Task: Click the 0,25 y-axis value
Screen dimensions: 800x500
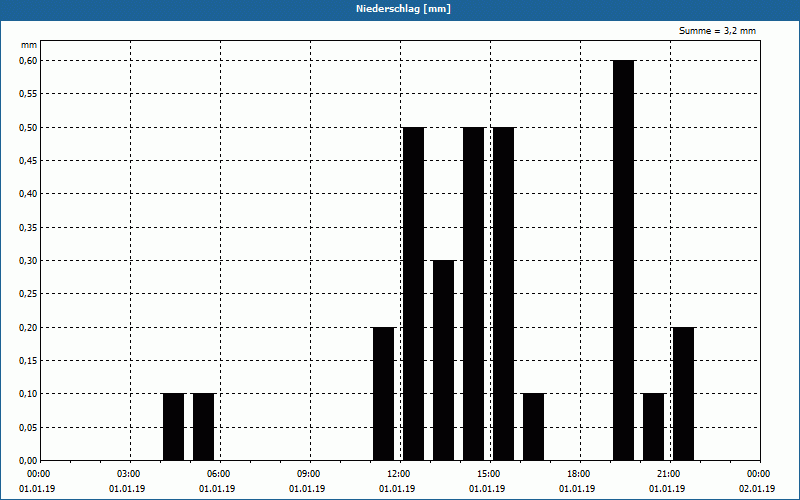Action: (28, 294)
